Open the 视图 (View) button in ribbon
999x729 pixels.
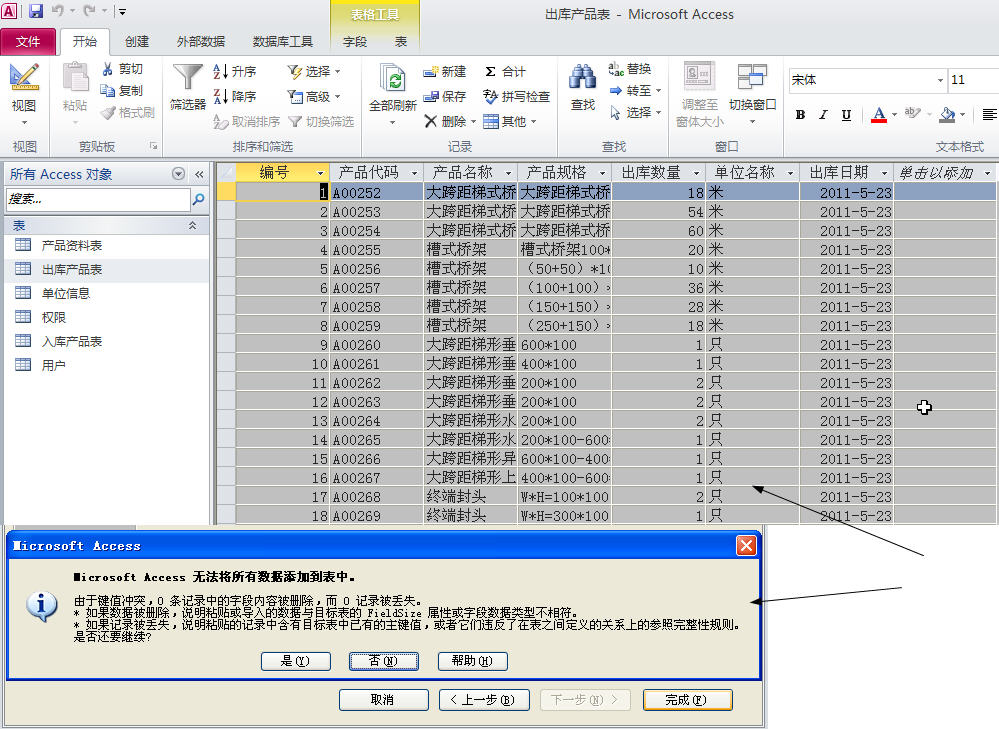(24, 93)
